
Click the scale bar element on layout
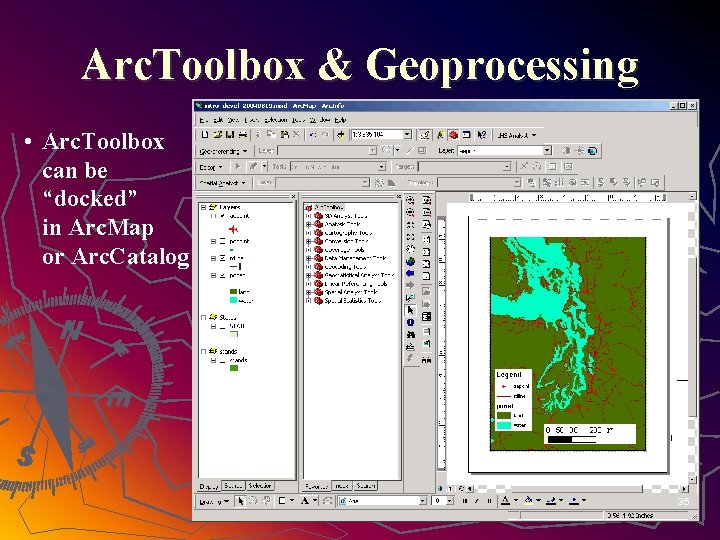(590, 434)
